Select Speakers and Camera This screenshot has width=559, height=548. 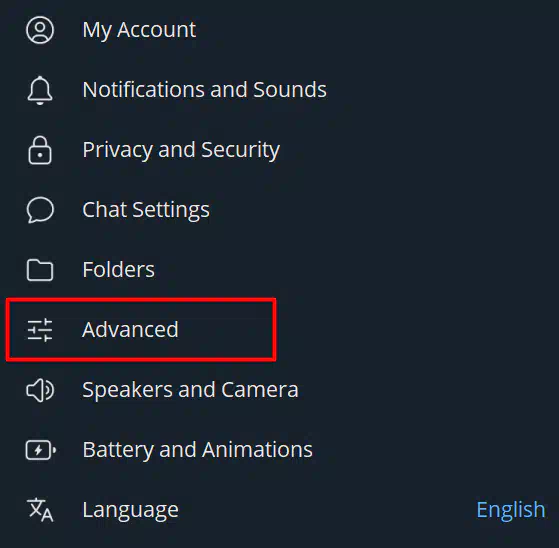(x=280, y=390)
